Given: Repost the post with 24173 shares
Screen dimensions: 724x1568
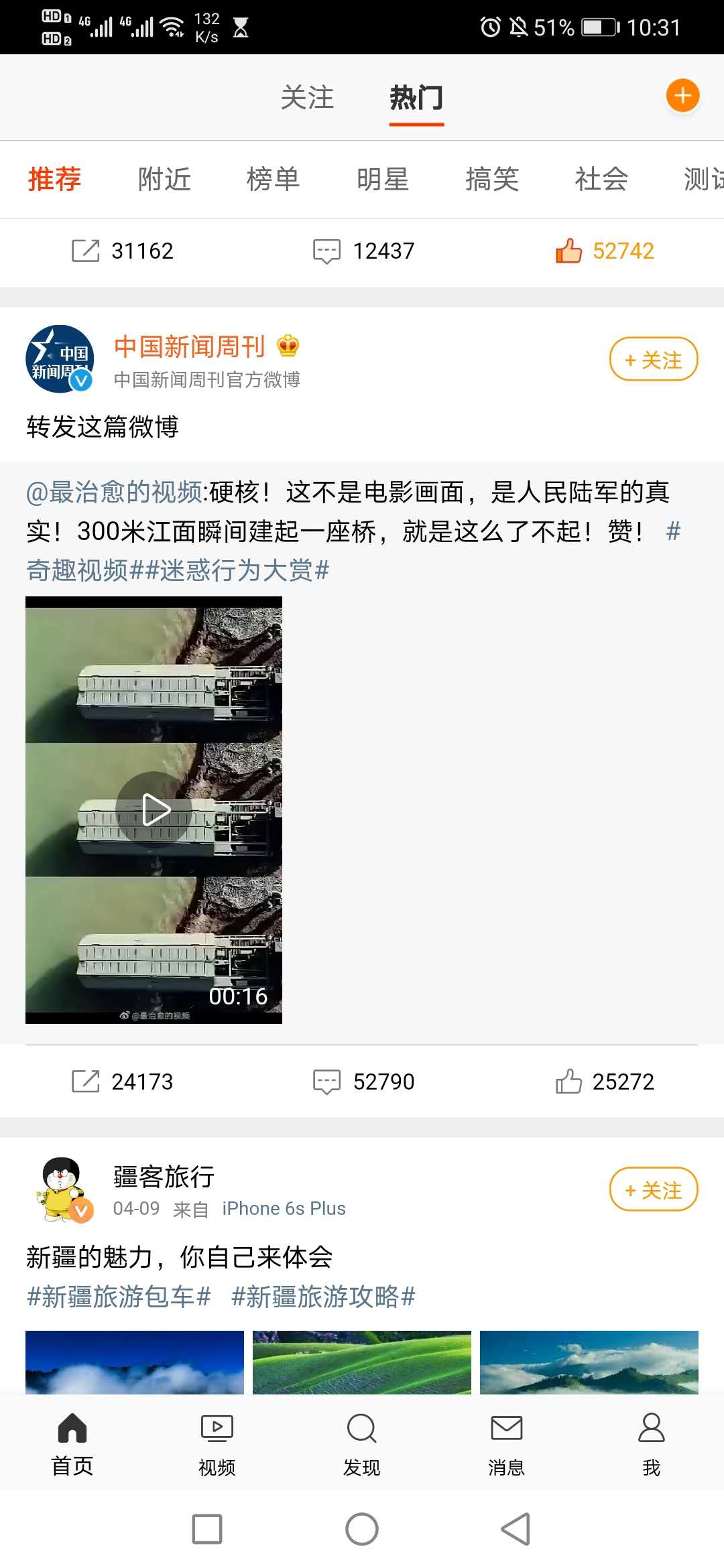Looking at the screenshot, I should tap(123, 1081).
